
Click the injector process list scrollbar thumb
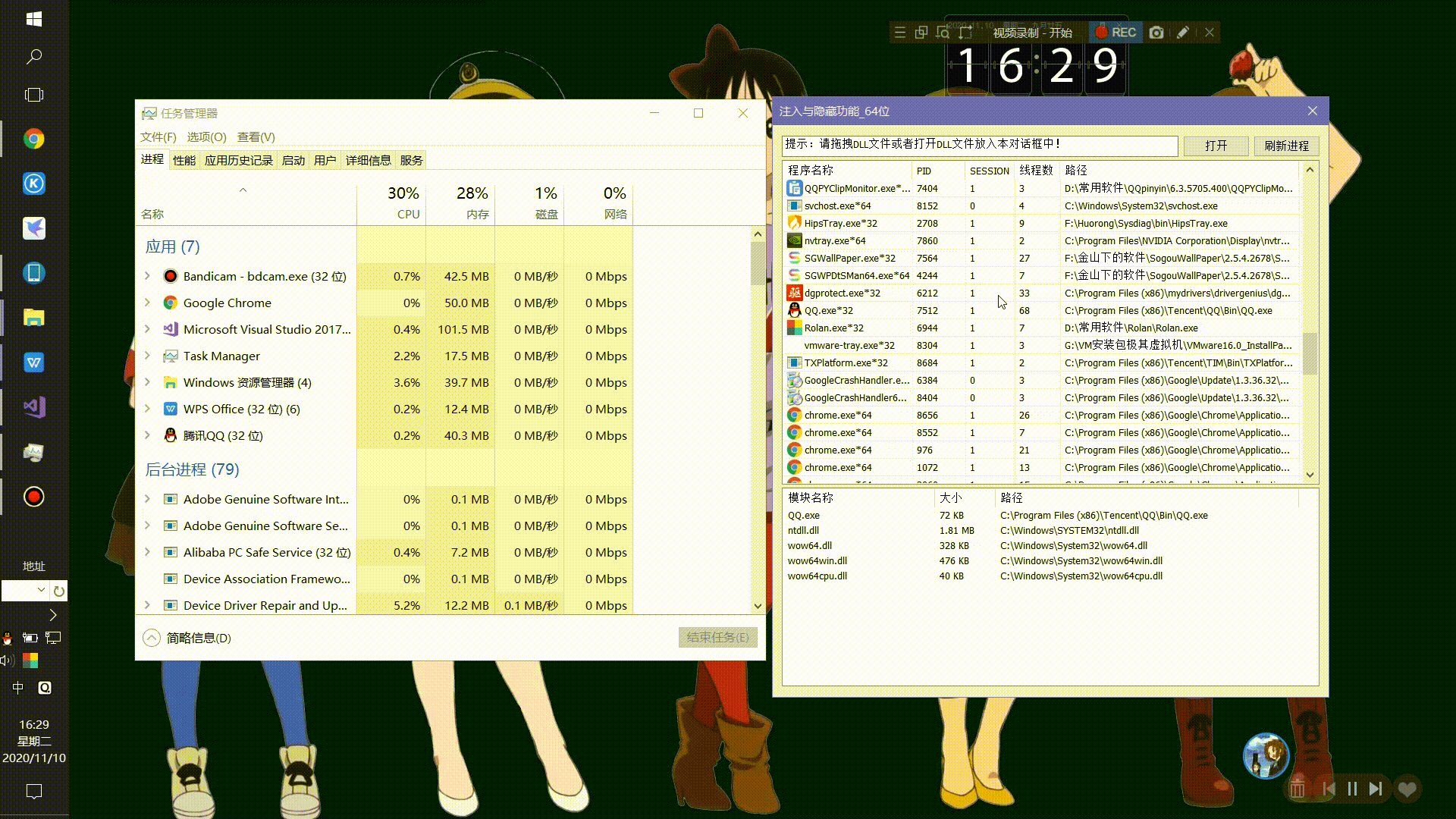click(1310, 353)
